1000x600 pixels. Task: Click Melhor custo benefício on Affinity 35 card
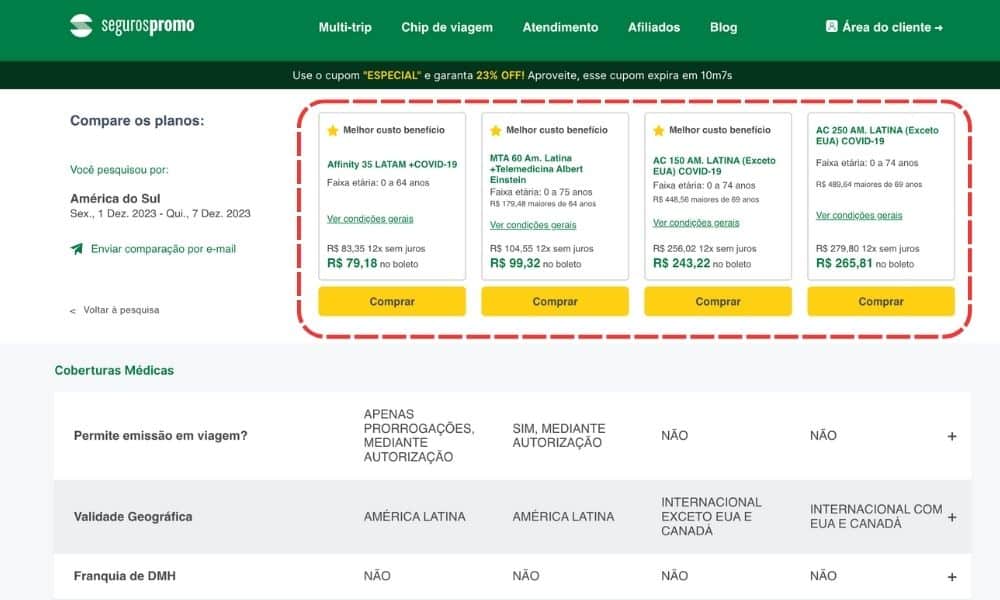pyautogui.click(x=393, y=130)
